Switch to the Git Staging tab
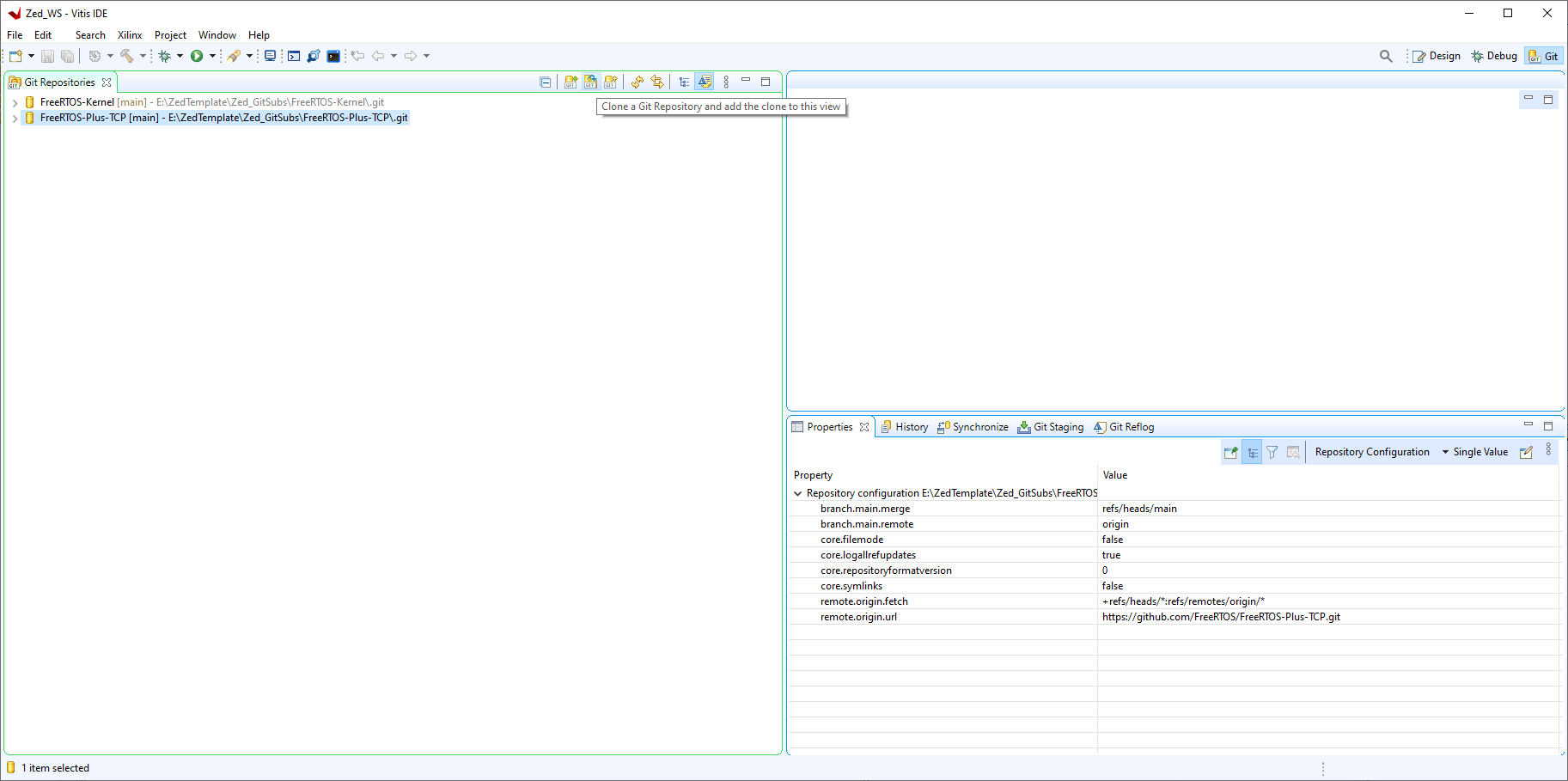1568x781 pixels. coord(1050,427)
